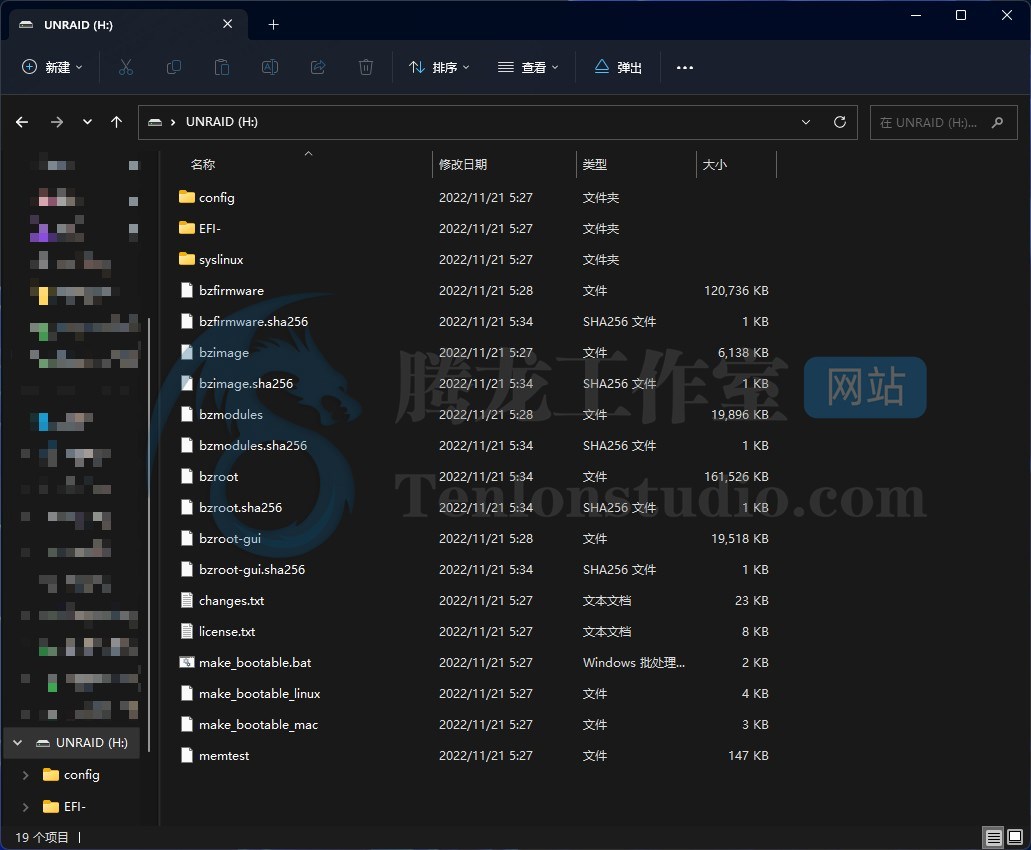The height and width of the screenshot is (850, 1031).
Task: Open the Sort (排序) dropdown menu
Action: [439, 67]
